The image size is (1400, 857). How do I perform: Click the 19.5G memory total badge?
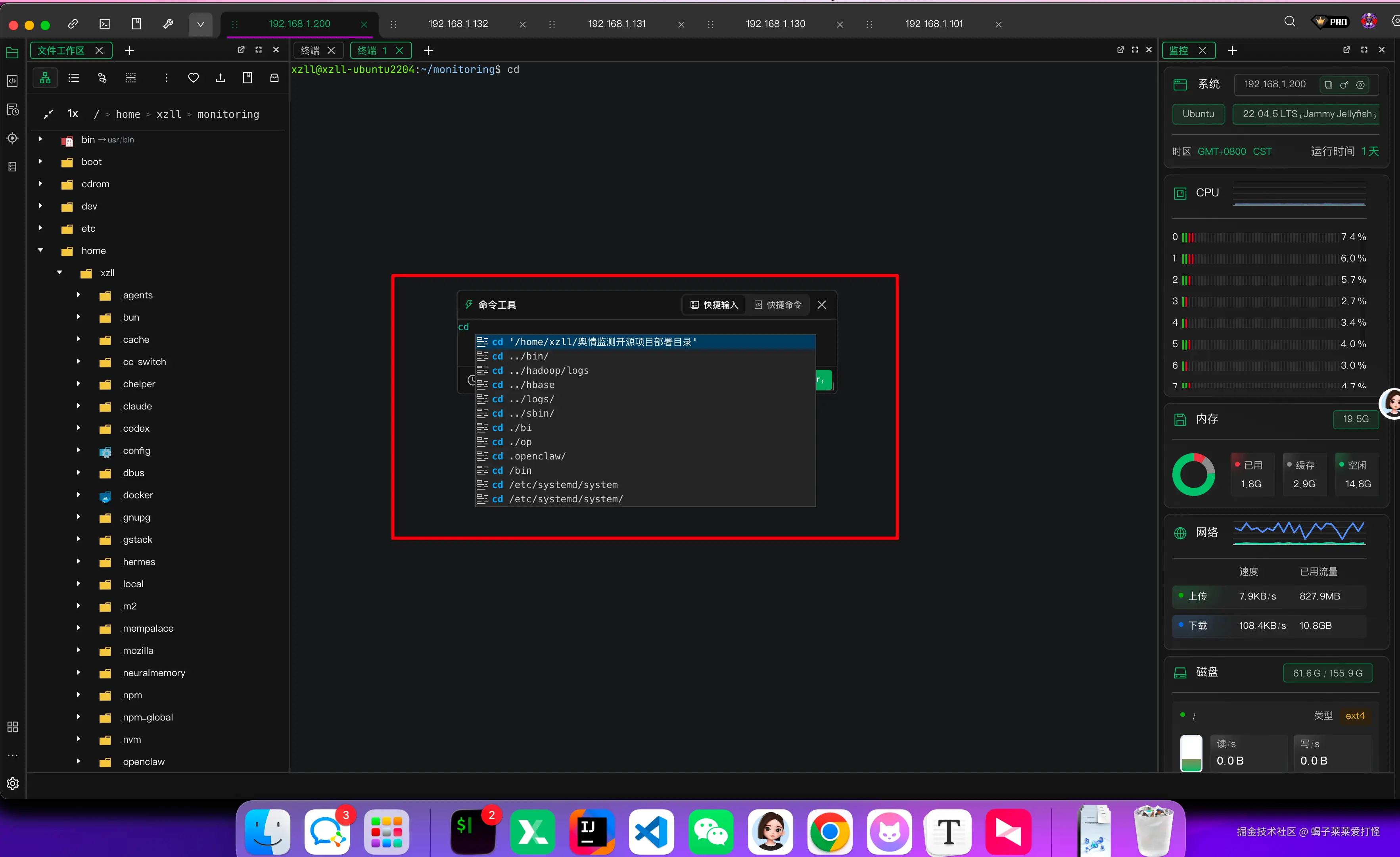tap(1356, 419)
